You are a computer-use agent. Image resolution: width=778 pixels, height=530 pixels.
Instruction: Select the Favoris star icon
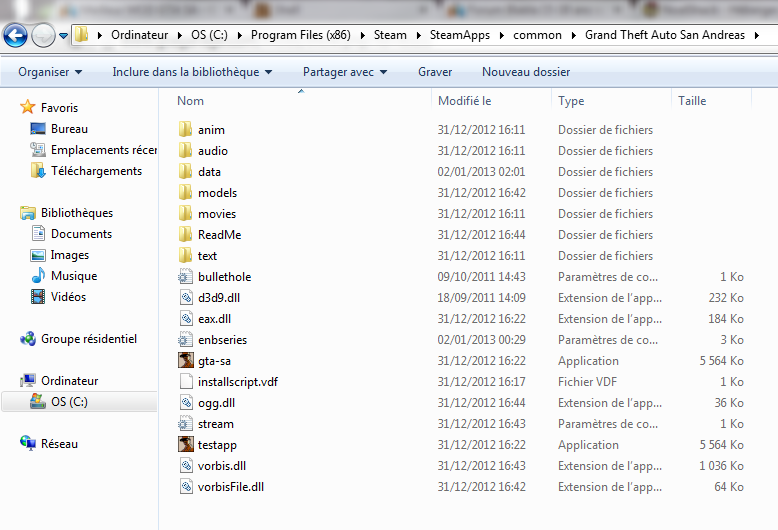[27, 107]
